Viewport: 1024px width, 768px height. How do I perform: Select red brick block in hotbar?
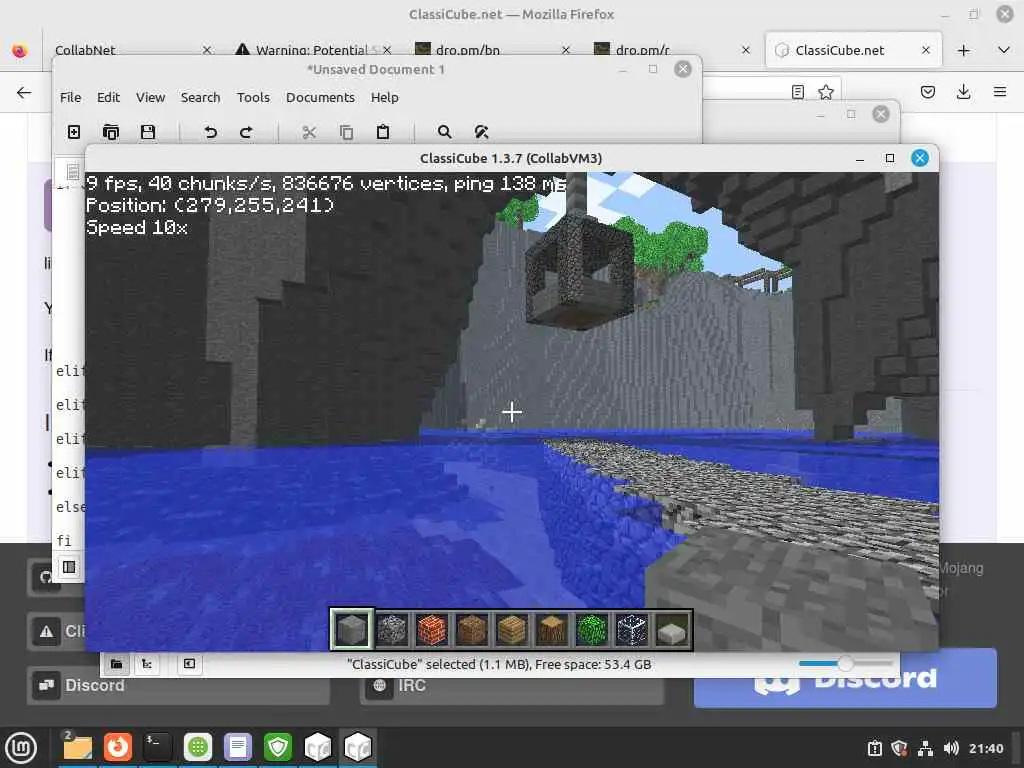[x=432, y=630]
